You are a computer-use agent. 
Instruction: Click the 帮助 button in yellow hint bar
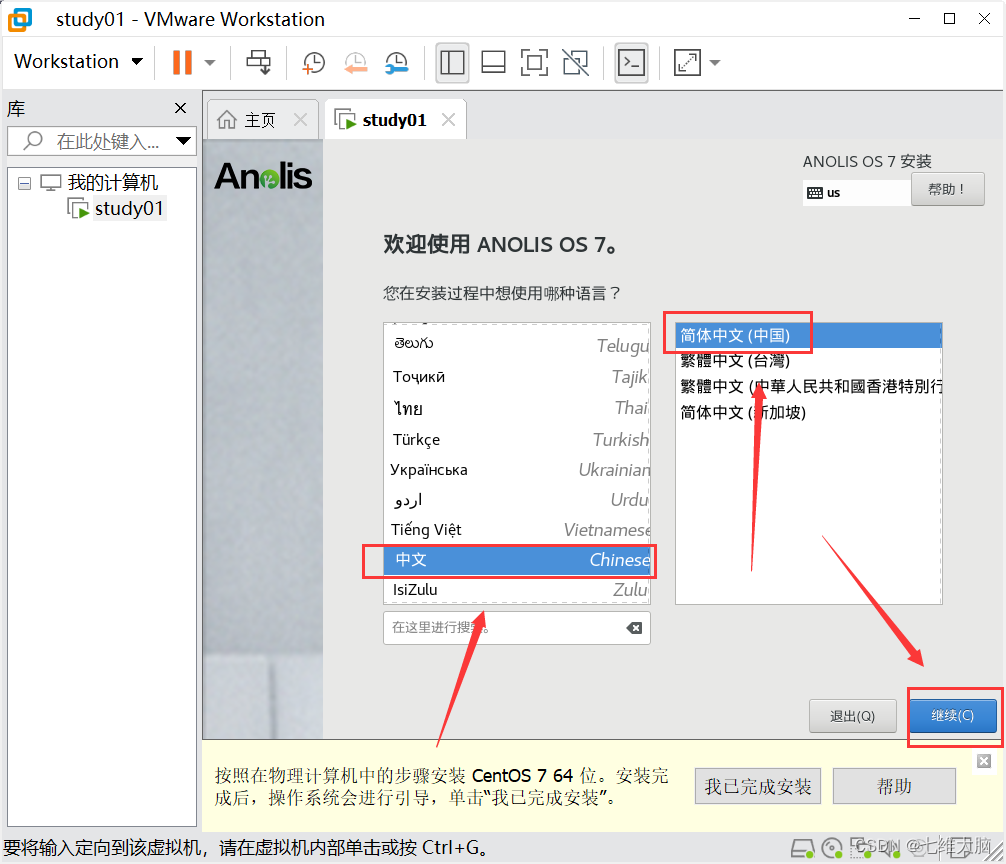pos(894,786)
